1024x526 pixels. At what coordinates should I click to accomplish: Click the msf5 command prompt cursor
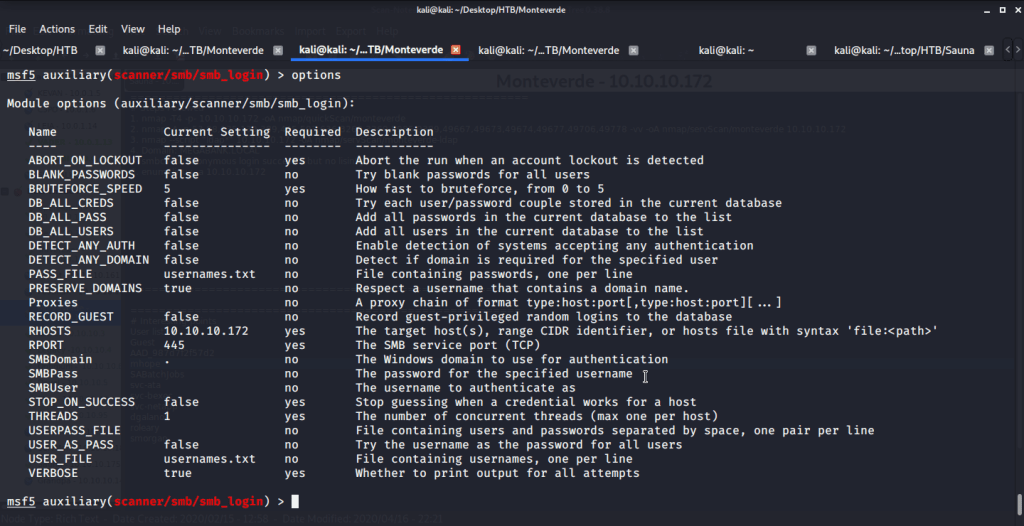[x=295, y=501]
